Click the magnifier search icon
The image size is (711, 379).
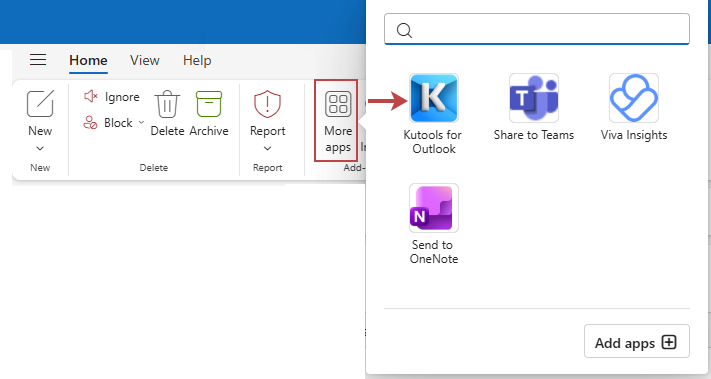pos(404,30)
